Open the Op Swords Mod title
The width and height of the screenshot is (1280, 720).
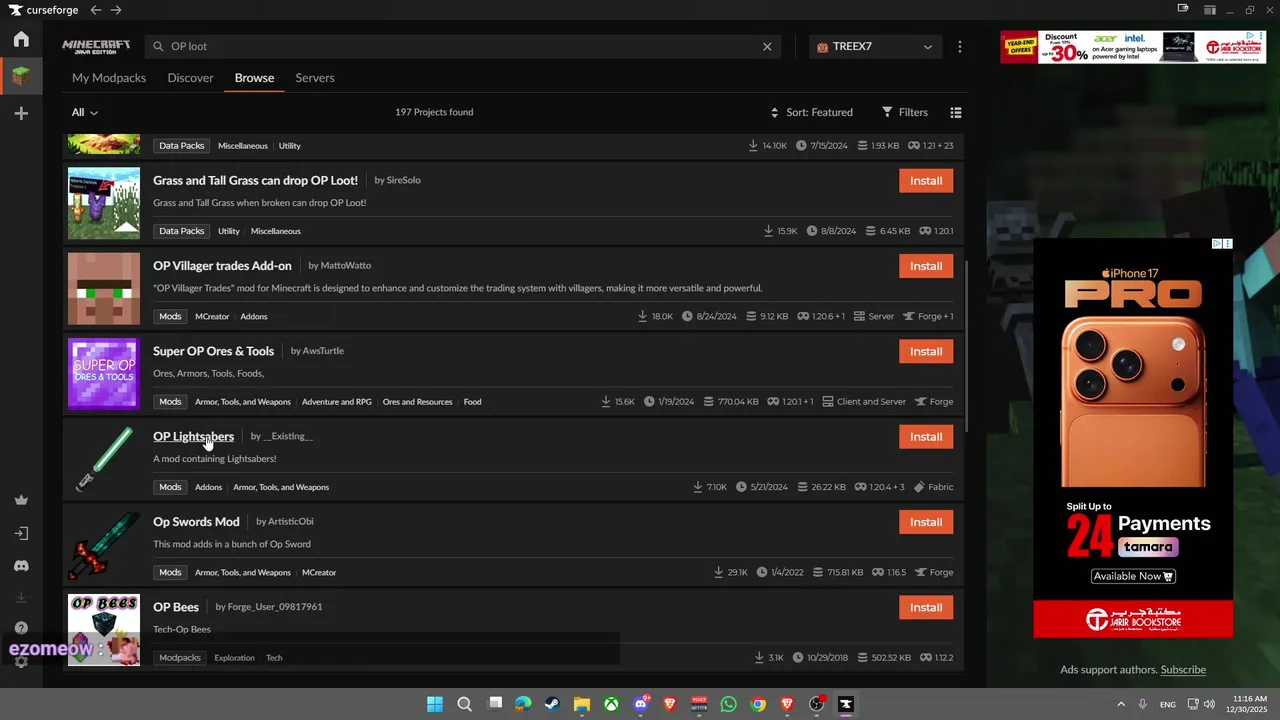pos(196,522)
